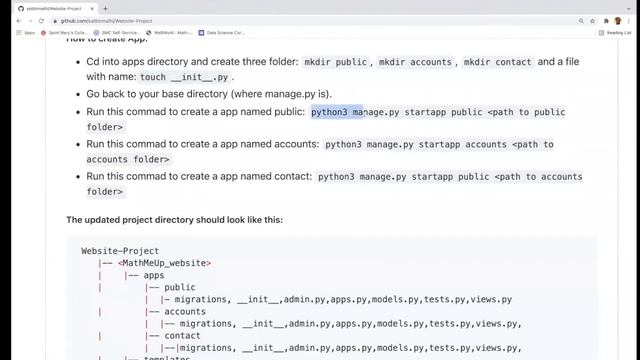Reload the page with the refresh icon
Image resolution: width=640 pixels, height=360 pixels.
coord(41,21)
